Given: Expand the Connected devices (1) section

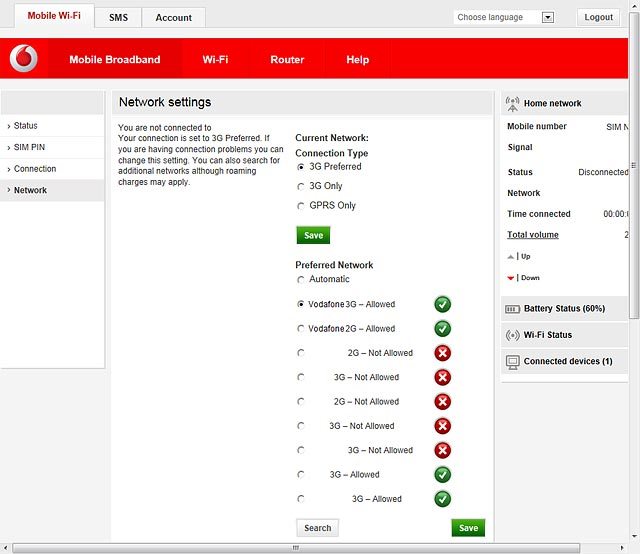Looking at the screenshot, I should pyautogui.click(x=564, y=361).
